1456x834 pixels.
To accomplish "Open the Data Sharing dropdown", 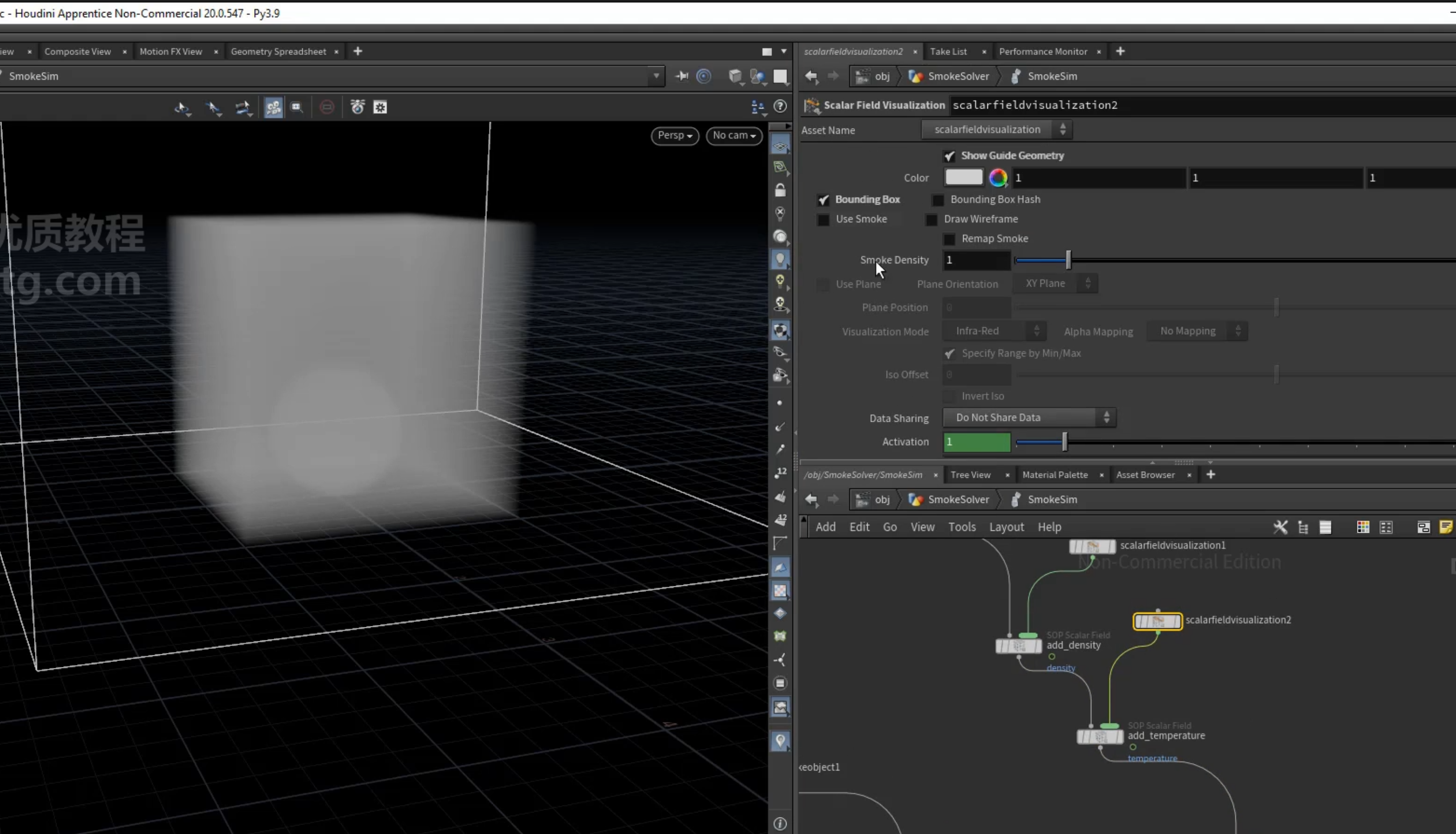I will (1029, 418).
